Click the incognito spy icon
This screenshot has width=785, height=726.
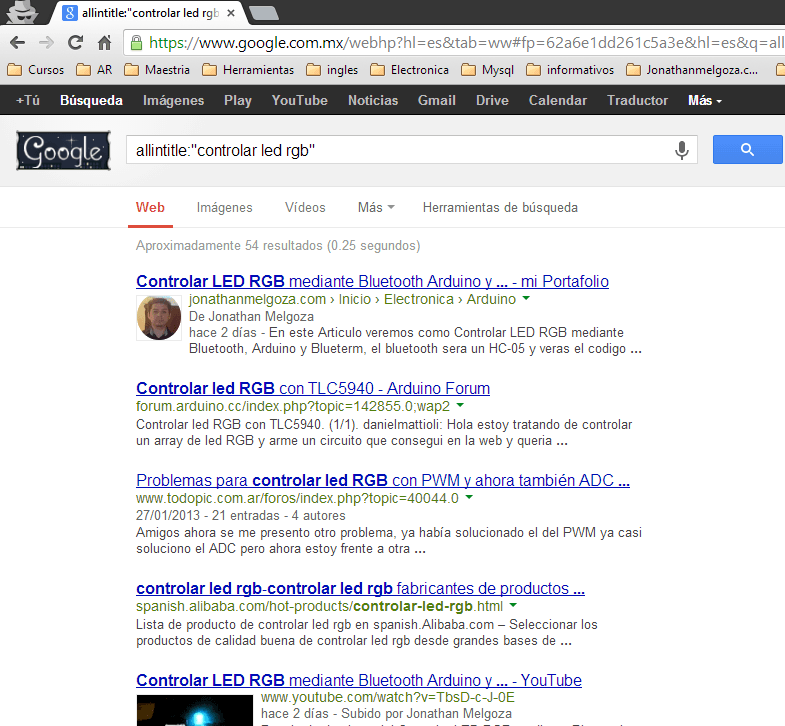(x=22, y=12)
